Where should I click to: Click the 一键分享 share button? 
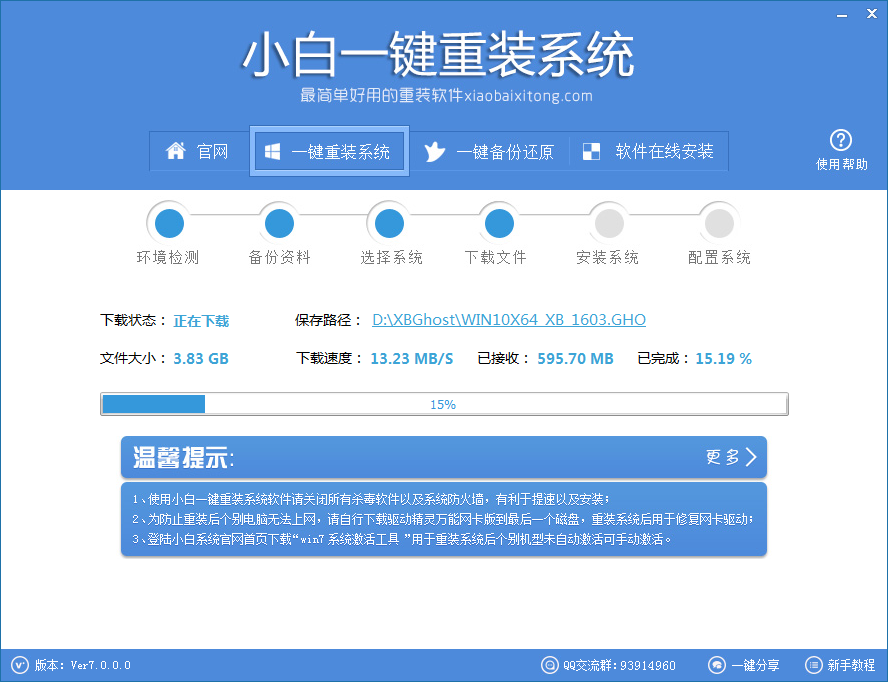(744, 665)
